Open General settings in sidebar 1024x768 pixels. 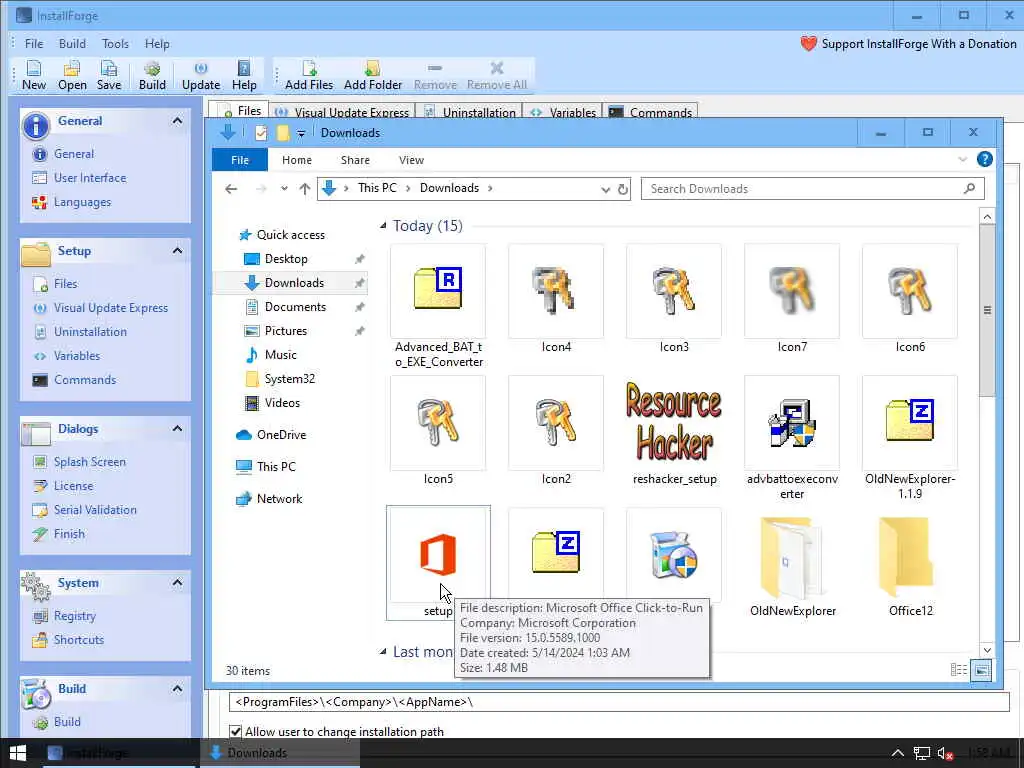click(74, 153)
